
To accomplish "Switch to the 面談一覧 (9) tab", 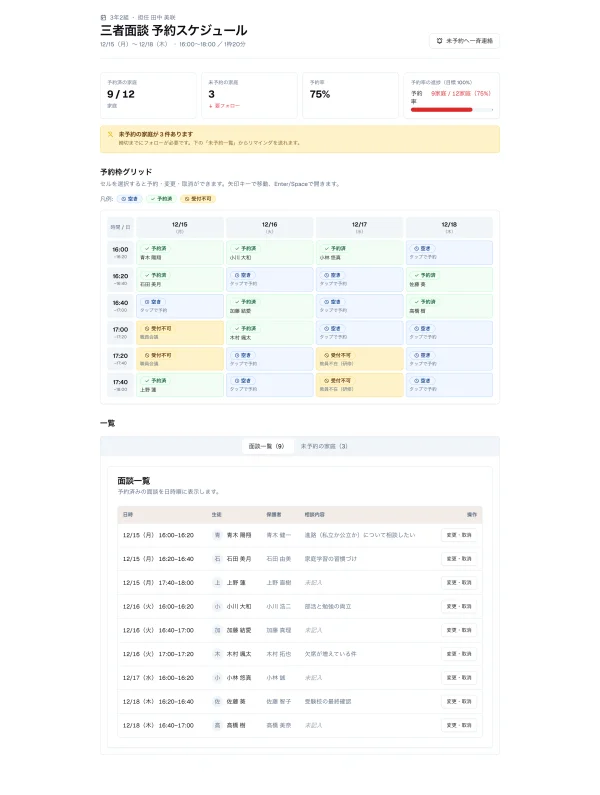I will click(266, 446).
